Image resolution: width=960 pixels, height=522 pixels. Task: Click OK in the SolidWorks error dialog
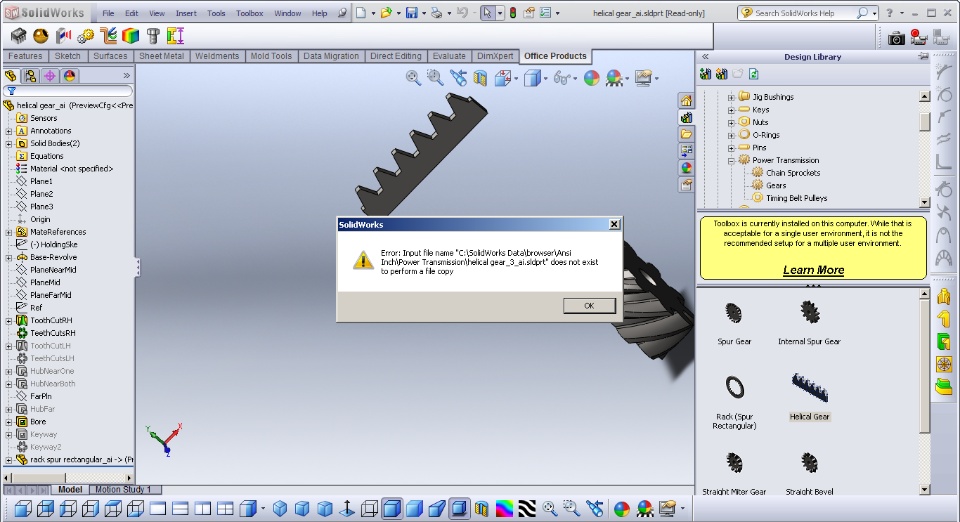(x=589, y=305)
